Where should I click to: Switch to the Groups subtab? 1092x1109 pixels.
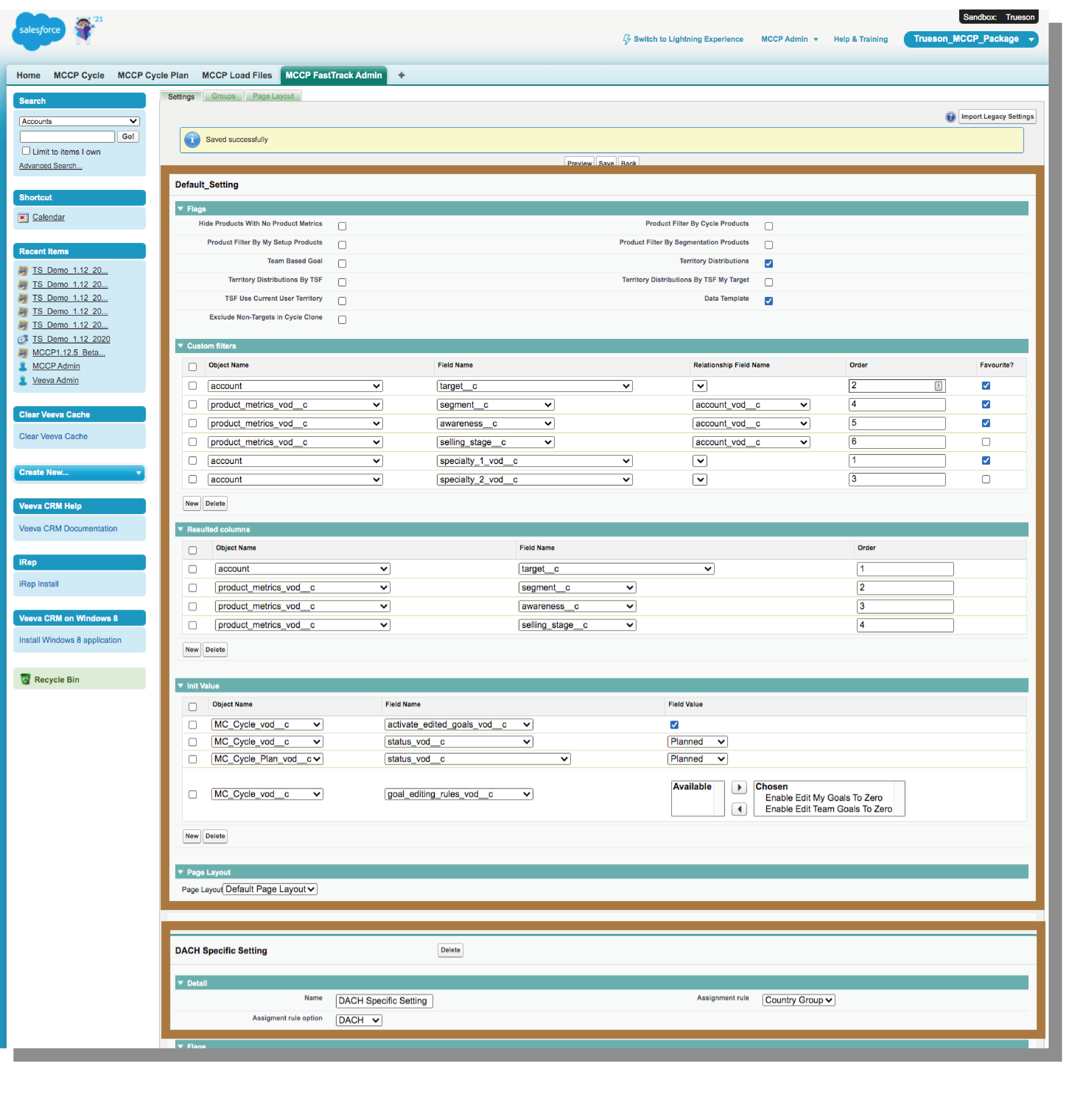pyautogui.click(x=224, y=96)
